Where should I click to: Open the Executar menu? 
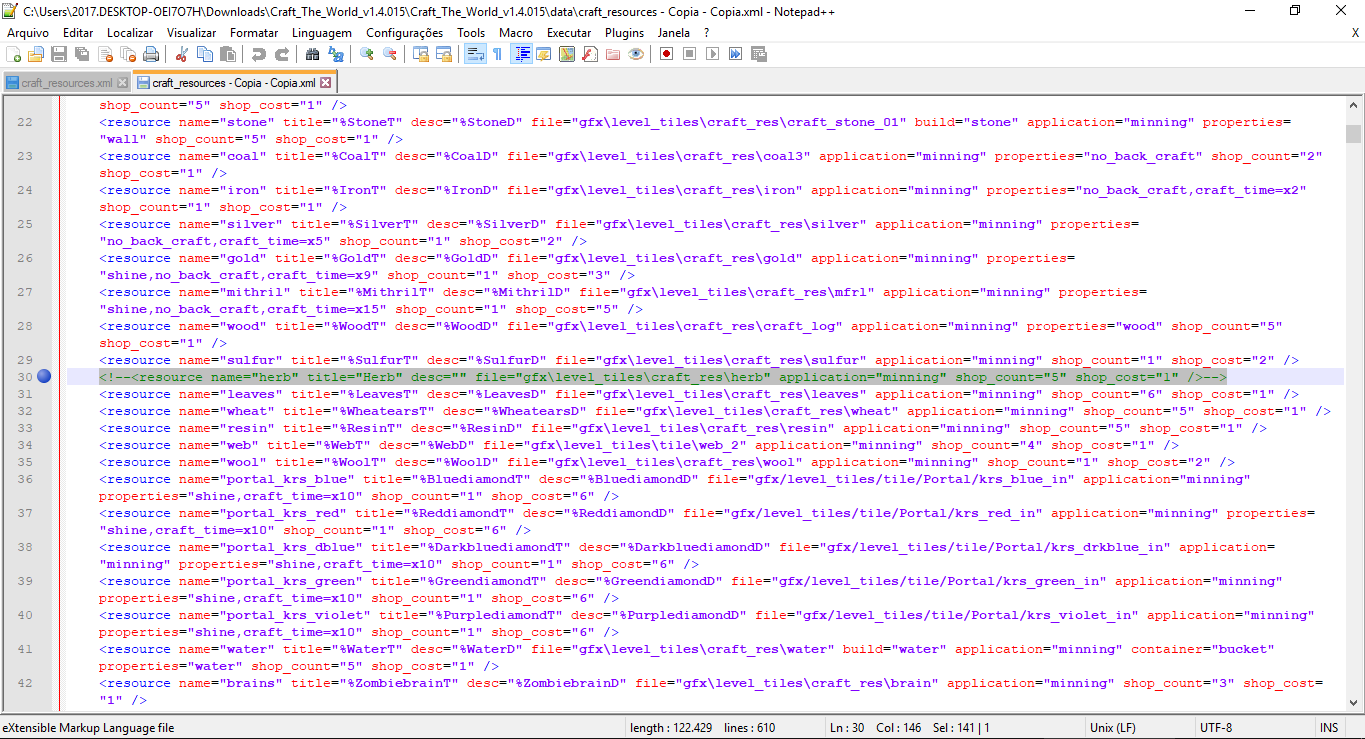tap(569, 33)
